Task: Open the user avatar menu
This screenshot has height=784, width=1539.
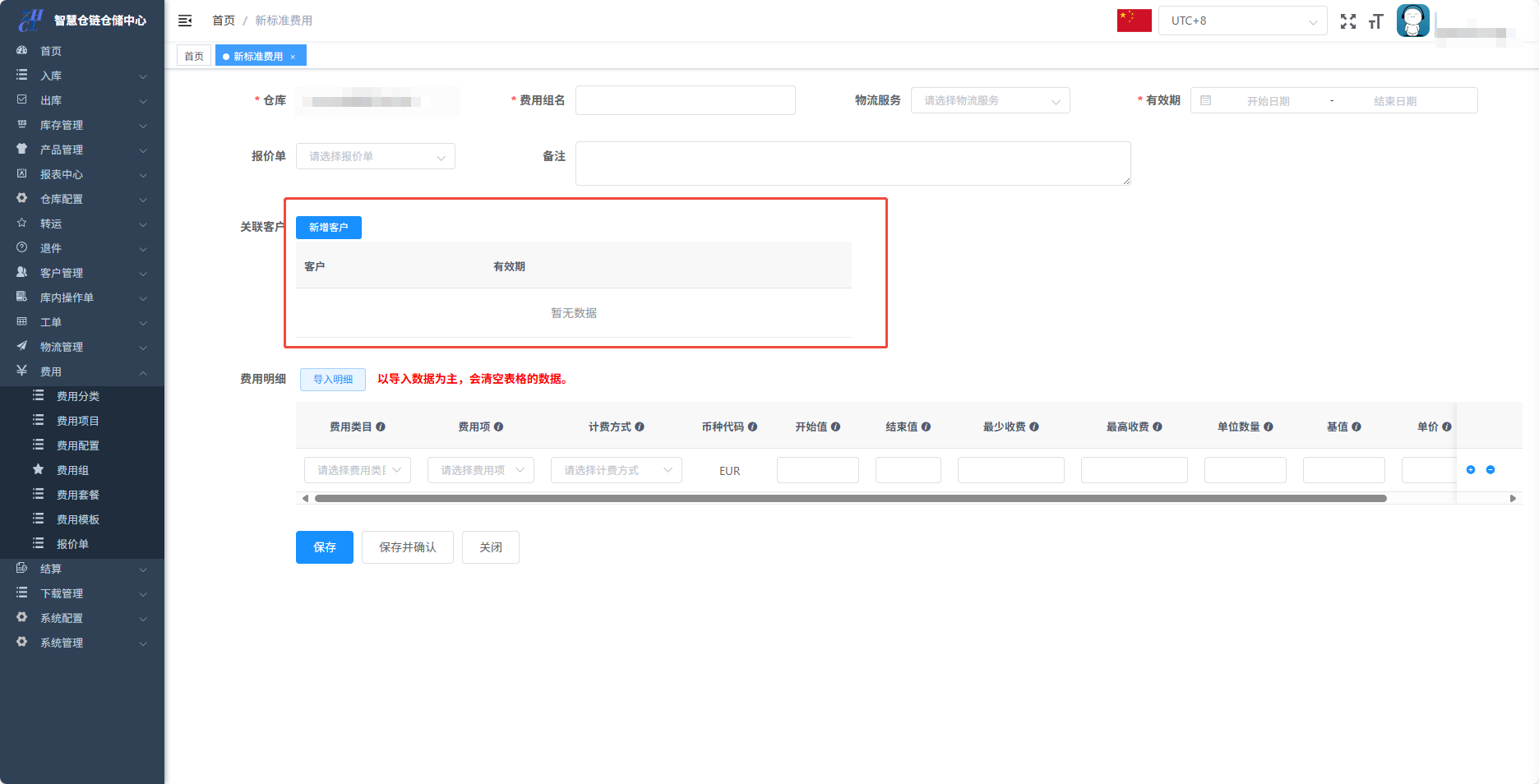Action: [1413, 21]
